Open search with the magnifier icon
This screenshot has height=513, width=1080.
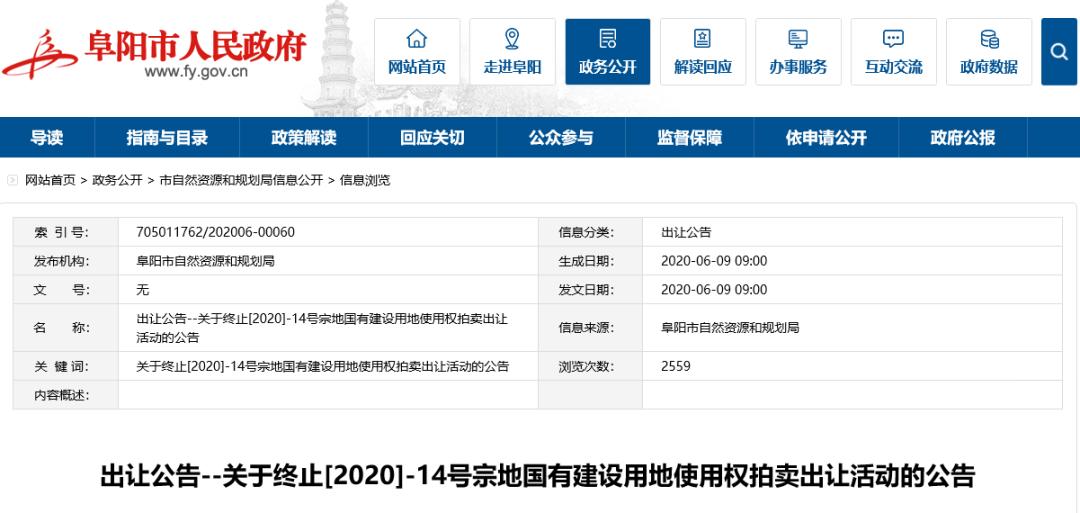click(x=1059, y=52)
